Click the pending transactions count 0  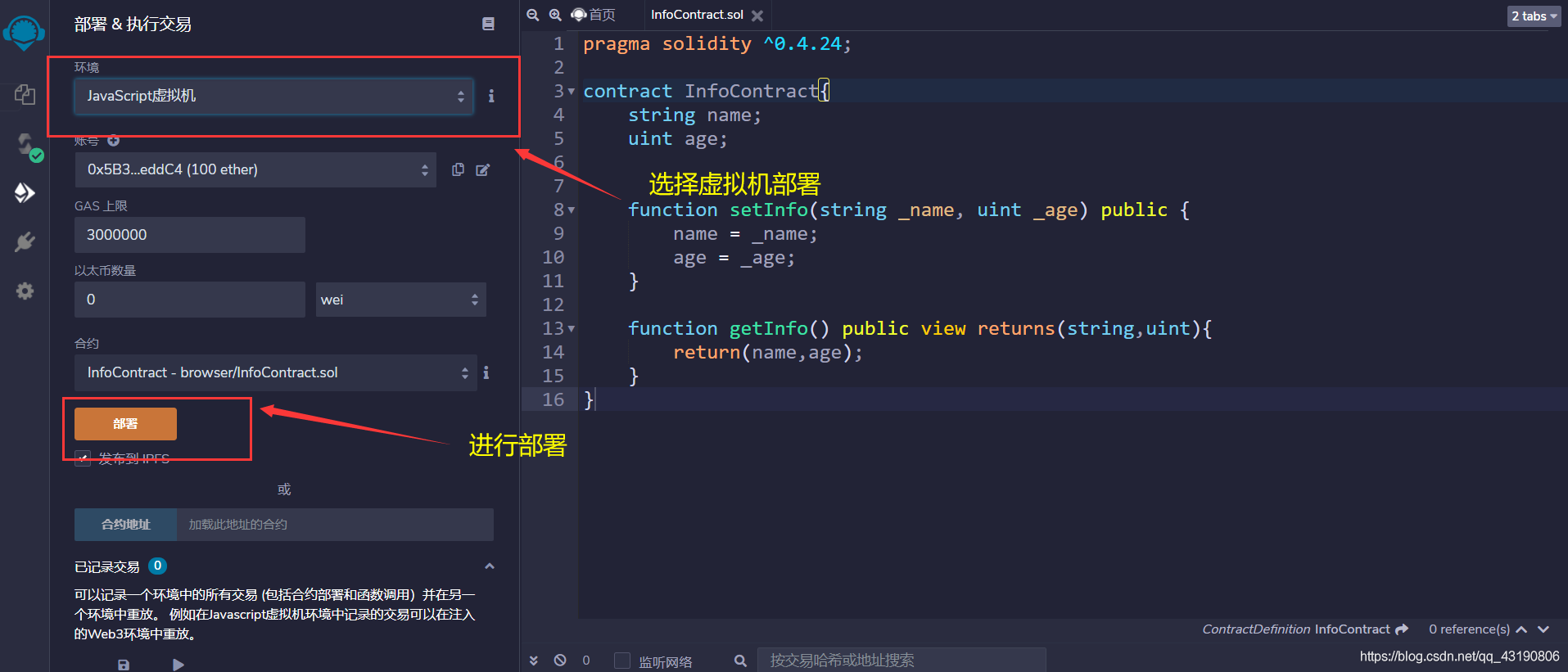[x=586, y=661]
